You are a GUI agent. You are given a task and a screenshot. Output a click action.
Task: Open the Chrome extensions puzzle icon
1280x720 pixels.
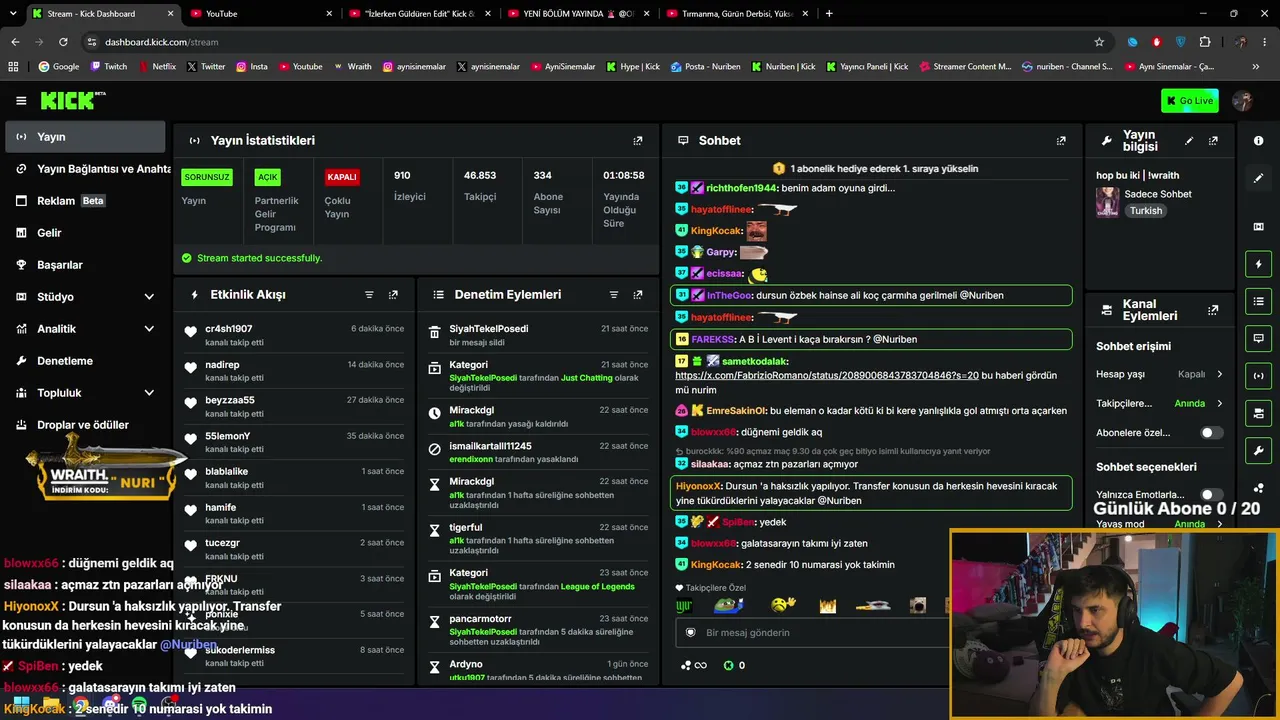[1205, 42]
